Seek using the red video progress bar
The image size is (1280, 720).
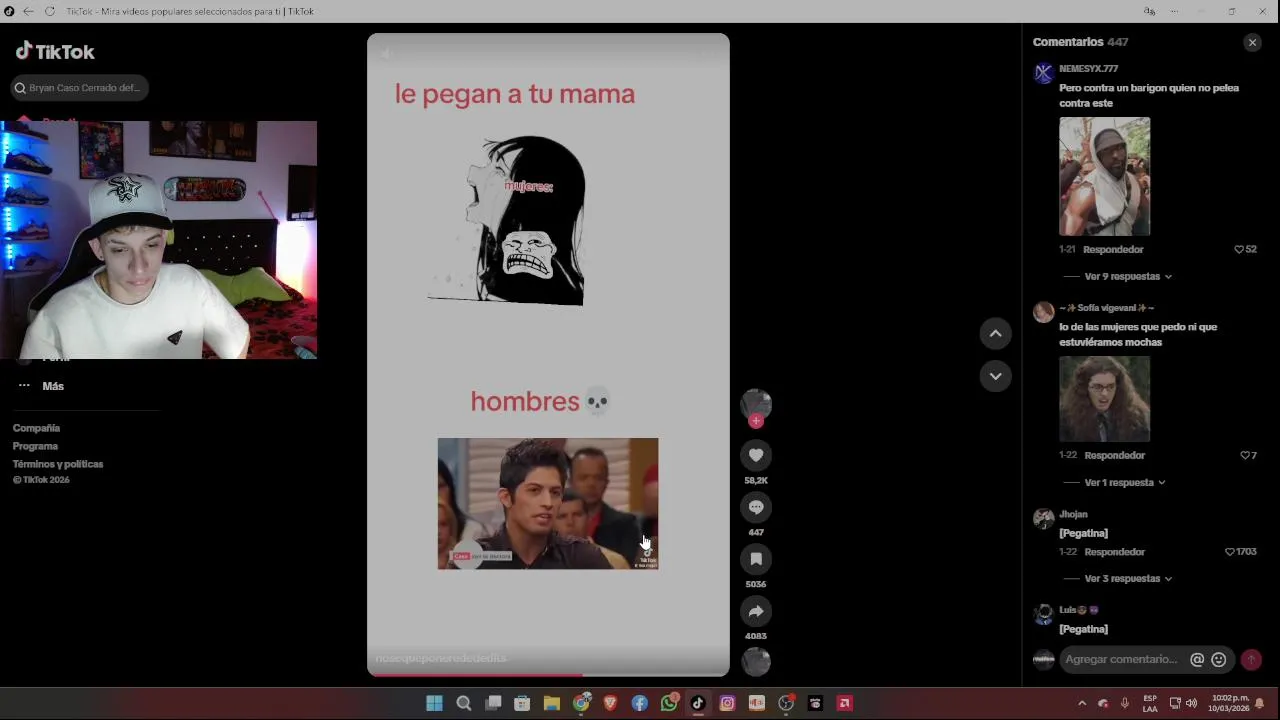[x=548, y=674]
